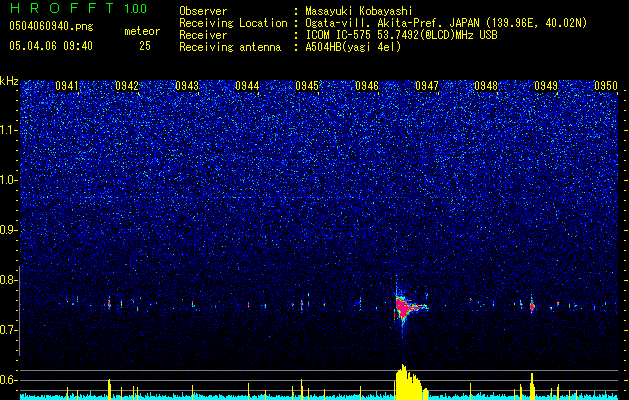Click the 0947 time marker

click(x=427, y=86)
